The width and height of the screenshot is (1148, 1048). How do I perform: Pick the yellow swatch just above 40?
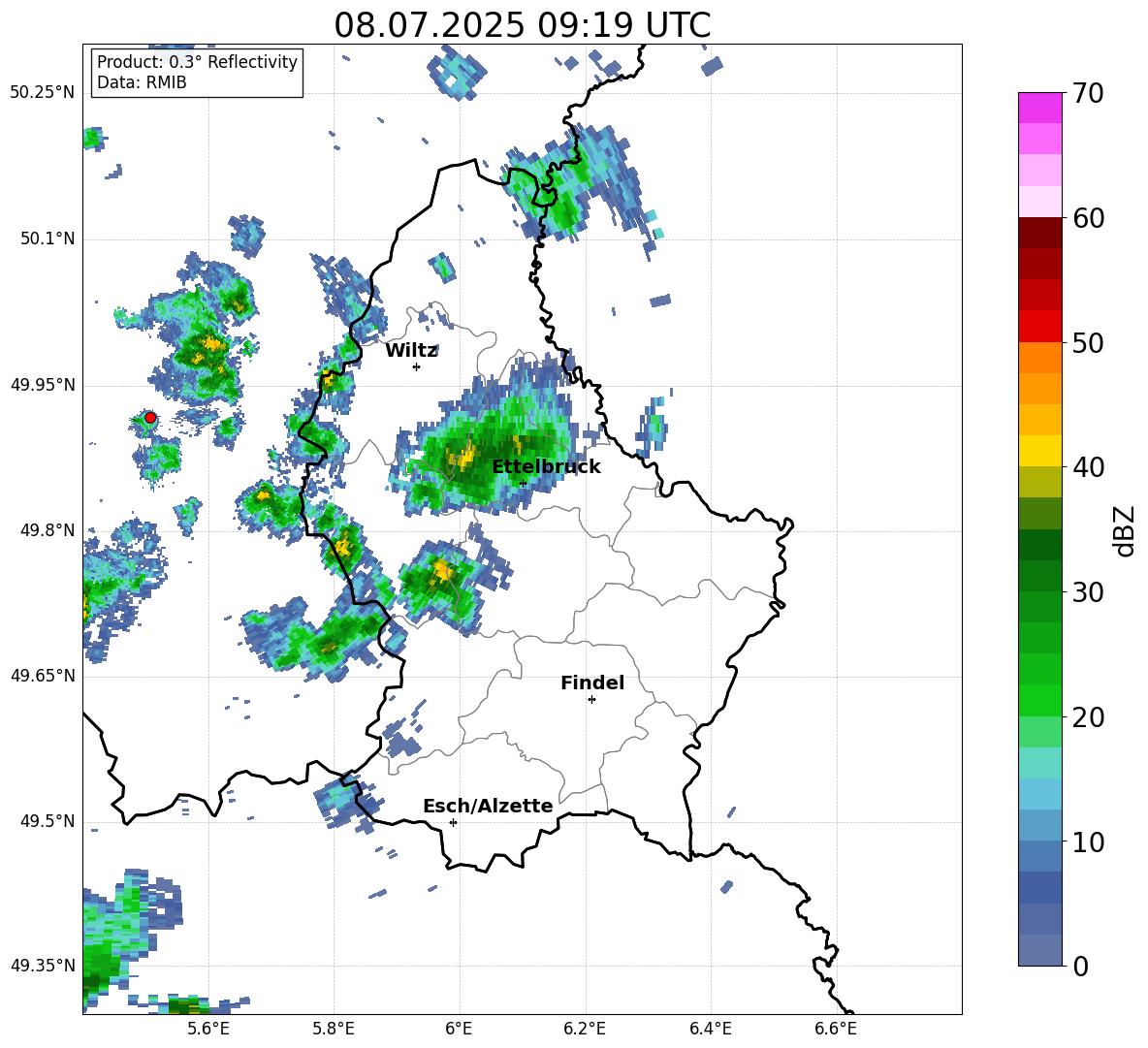click(x=1040, y=451)
